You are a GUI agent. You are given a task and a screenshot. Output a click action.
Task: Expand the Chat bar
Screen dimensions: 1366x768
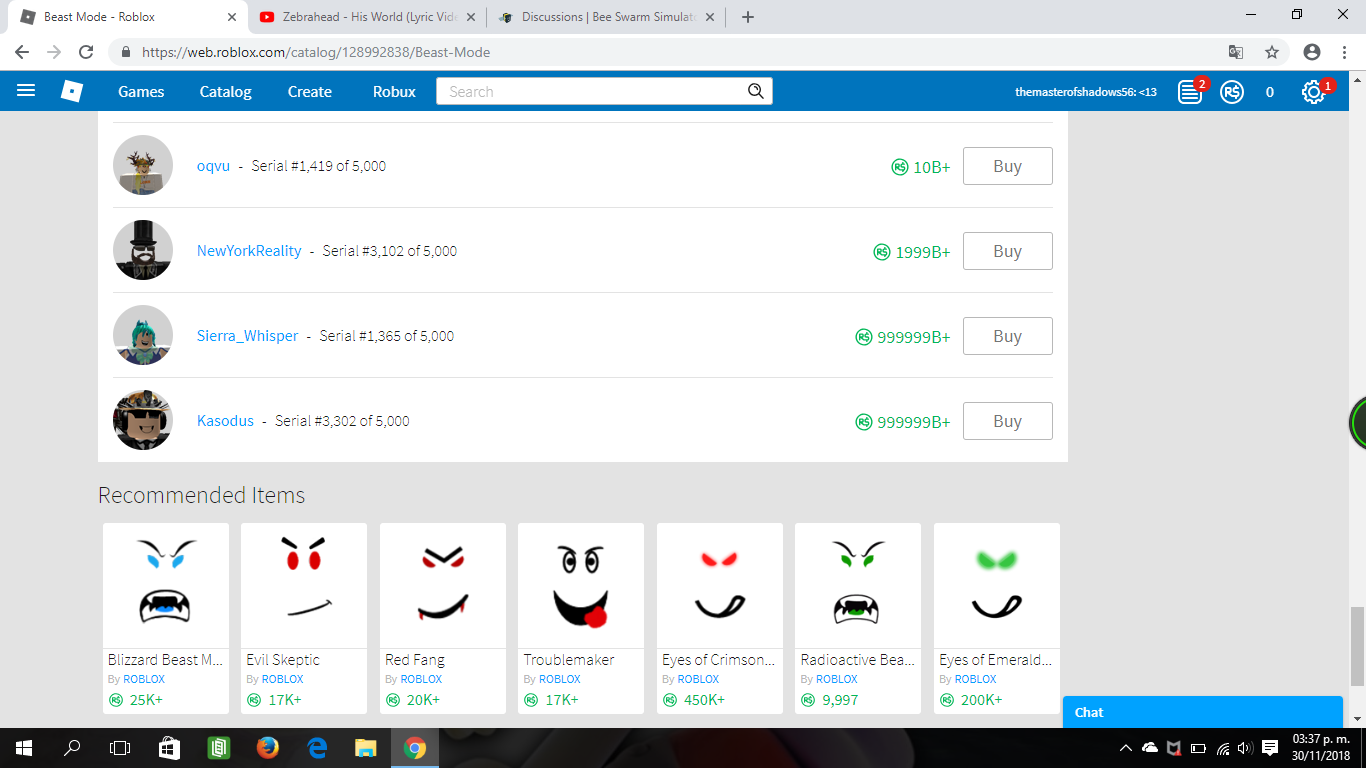pos(1203,712)
